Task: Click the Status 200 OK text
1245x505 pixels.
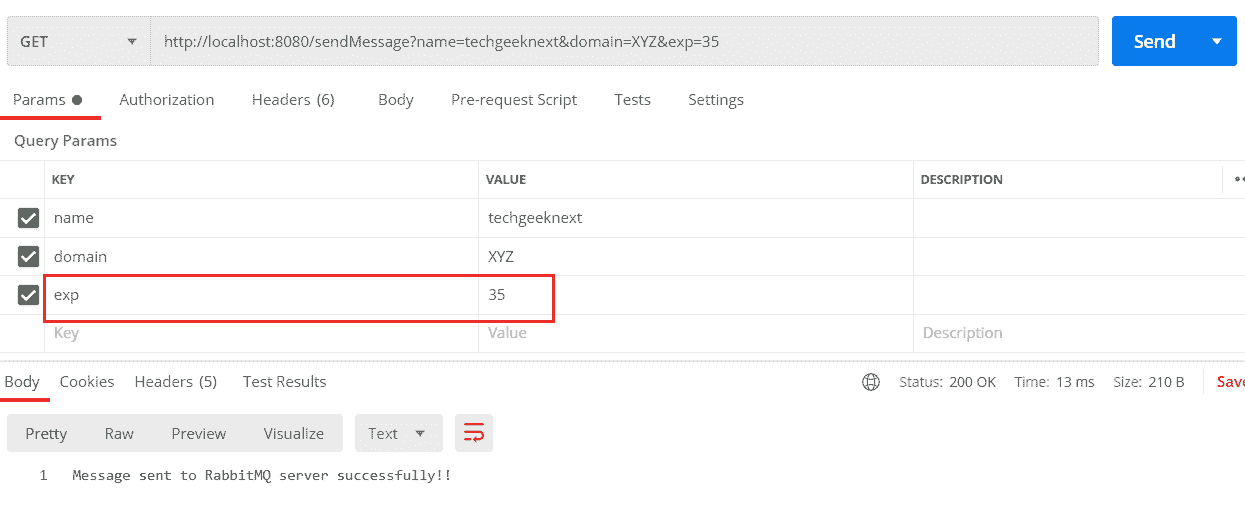Action: coord(948,382)
